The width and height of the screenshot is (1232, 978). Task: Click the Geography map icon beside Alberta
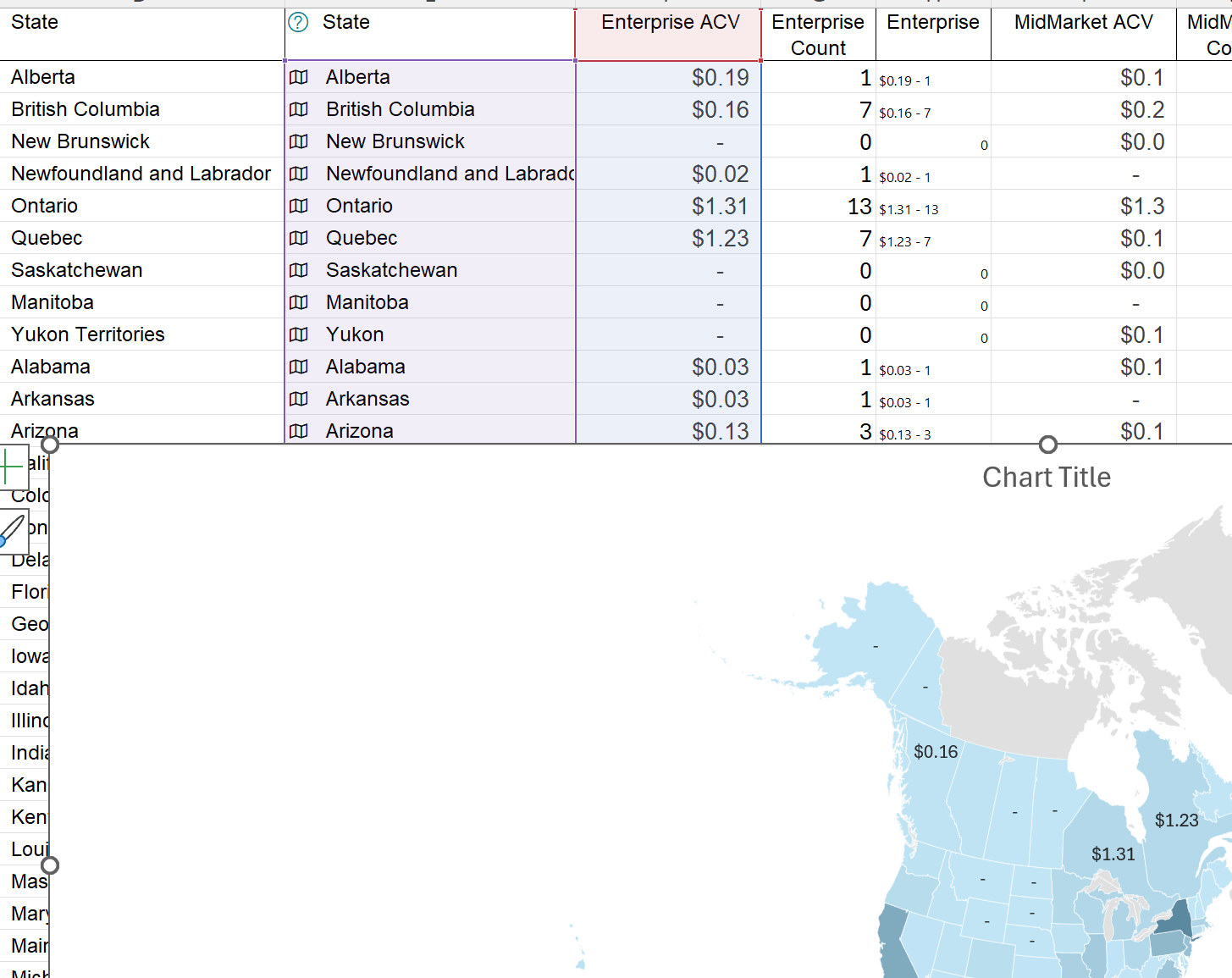coord(298,76)
